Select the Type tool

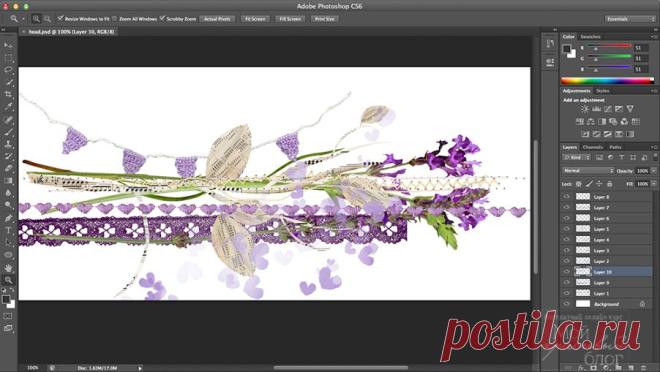click(x=8, y=230)
